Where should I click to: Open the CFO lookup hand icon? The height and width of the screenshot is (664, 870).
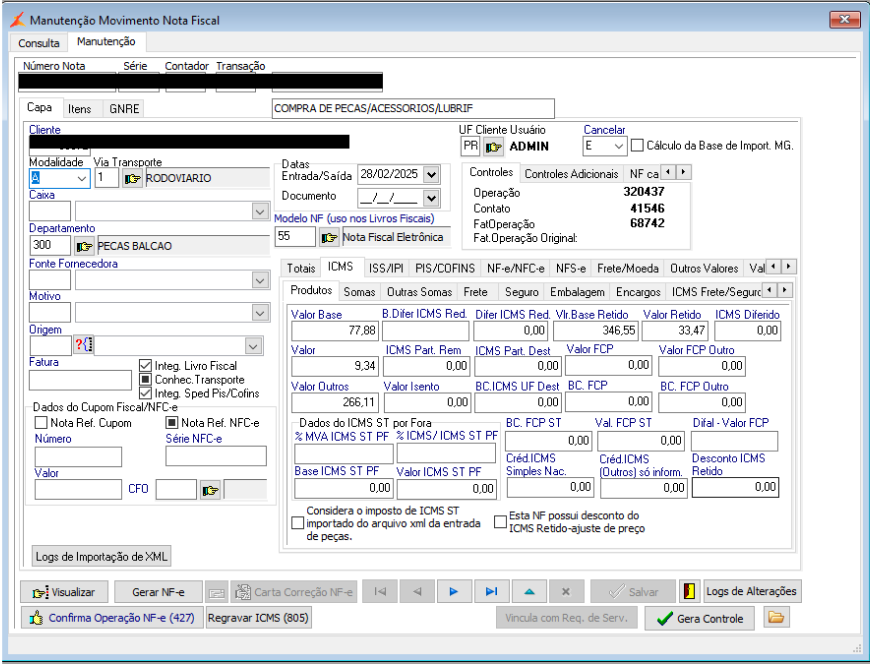click(x=210, y=490)
